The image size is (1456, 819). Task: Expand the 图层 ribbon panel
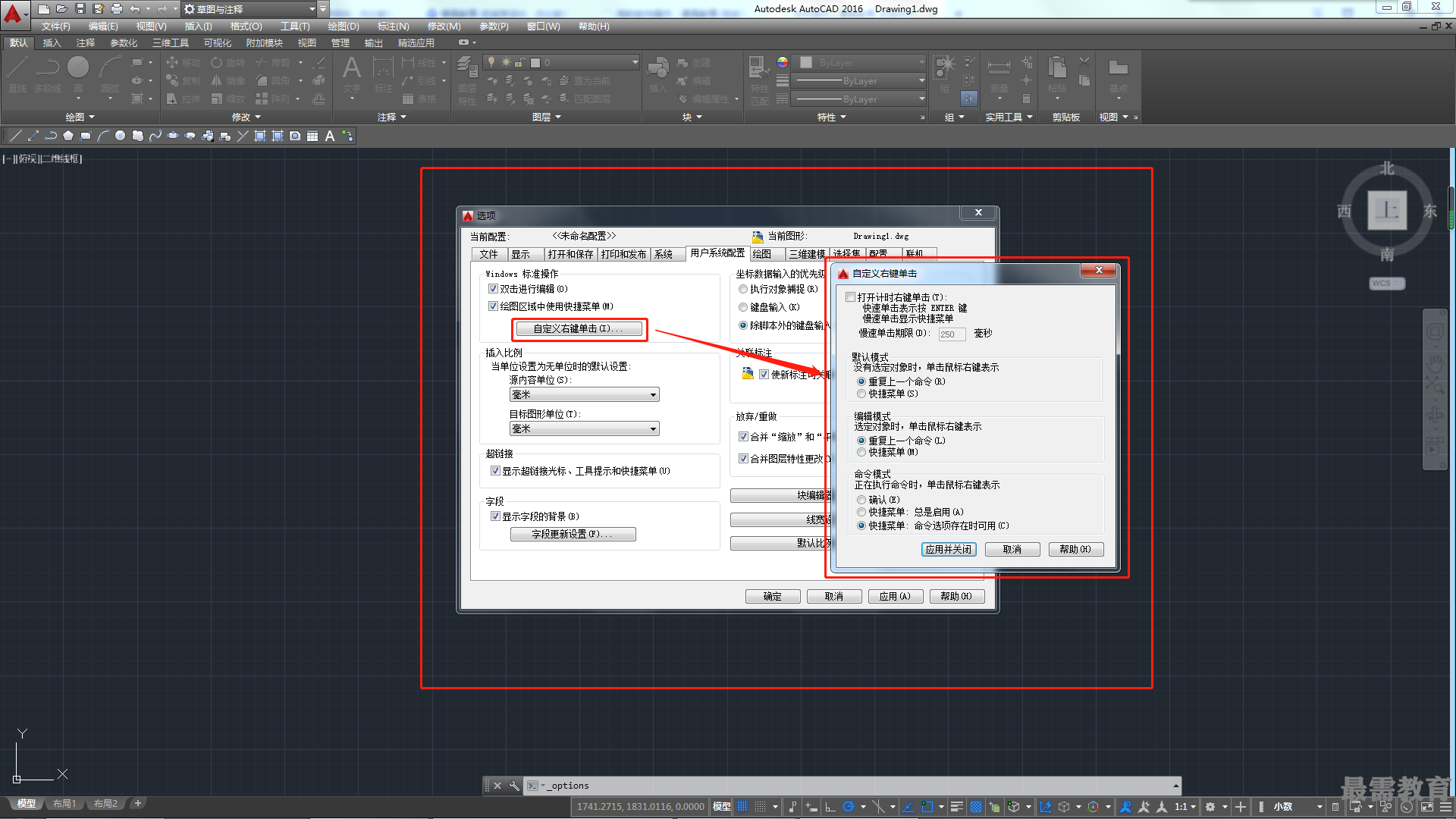coord(546,117)
